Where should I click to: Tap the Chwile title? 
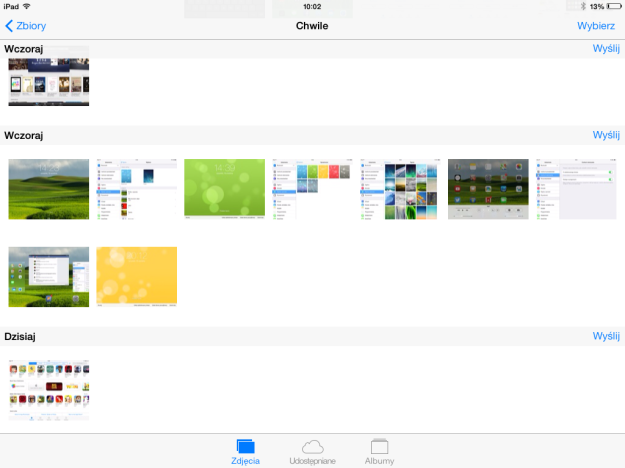click(312, 26)
